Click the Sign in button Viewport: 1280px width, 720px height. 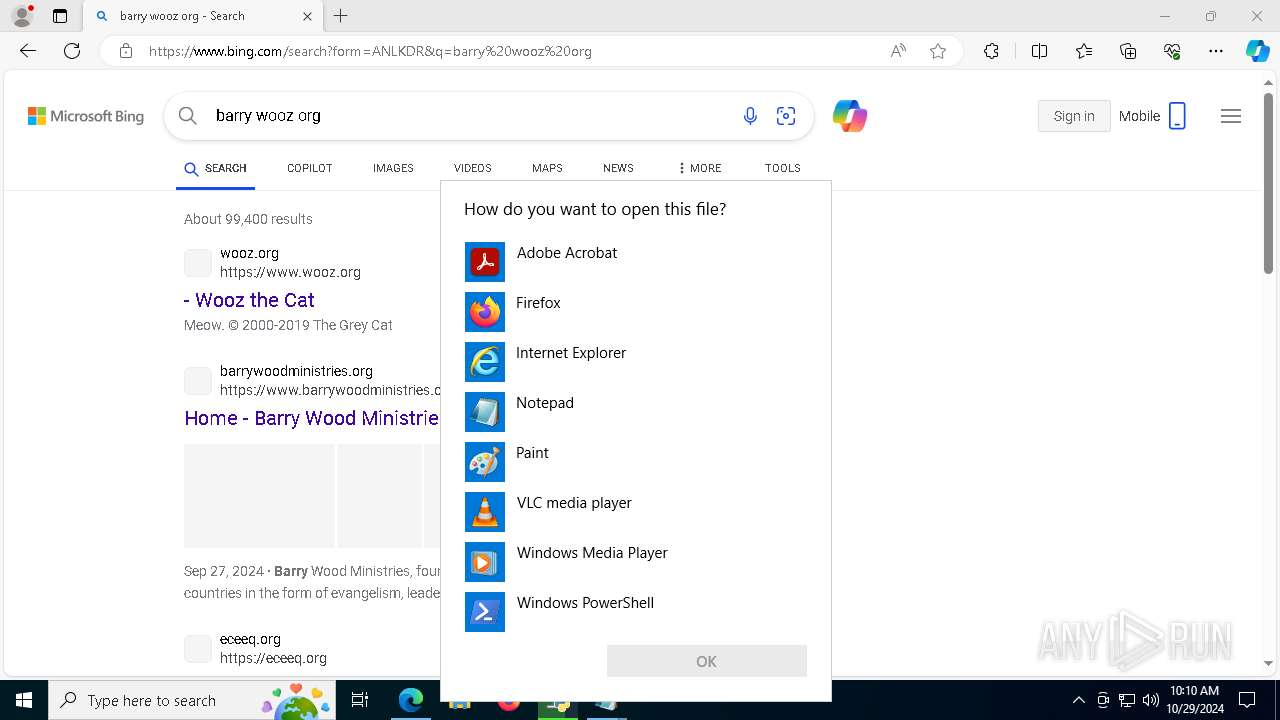pyautogui.click(x=1074, y=116)
